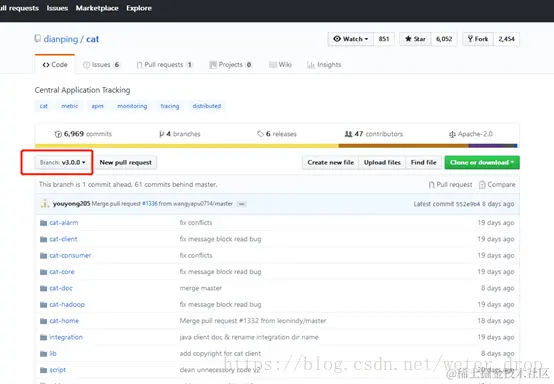This screenshot has height=384, width=554.
Task: Click the 'apm' topic tag
Action: tap(98, 106)
